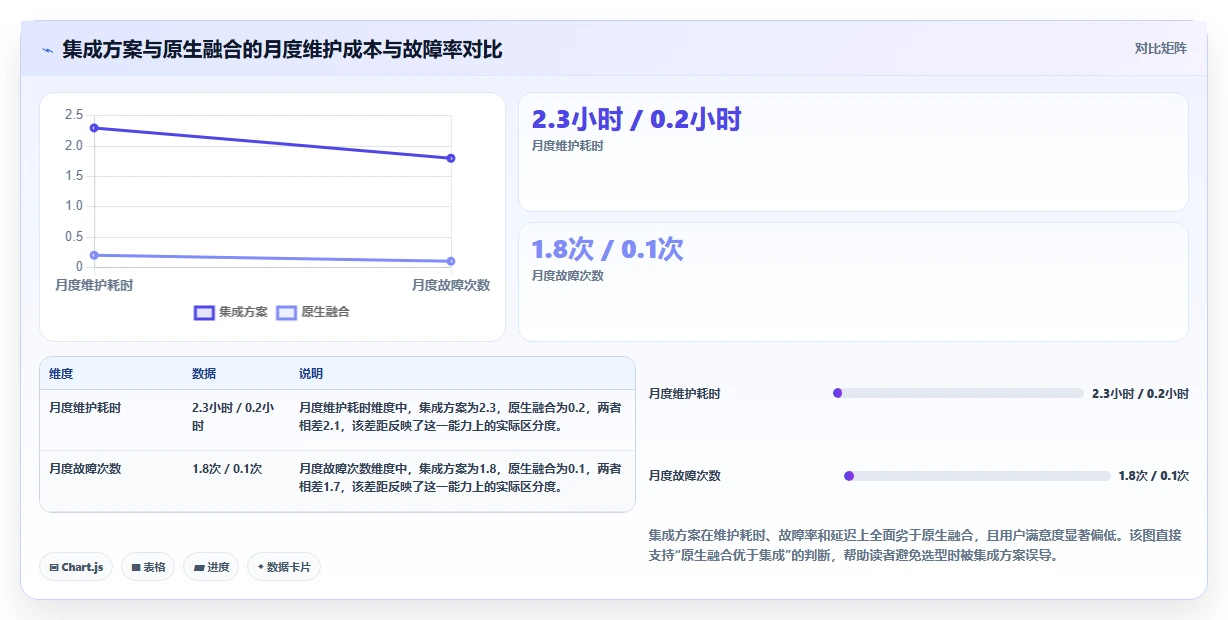Click the large 2.3小时 / 0.2小时 card value

(636, 120)
